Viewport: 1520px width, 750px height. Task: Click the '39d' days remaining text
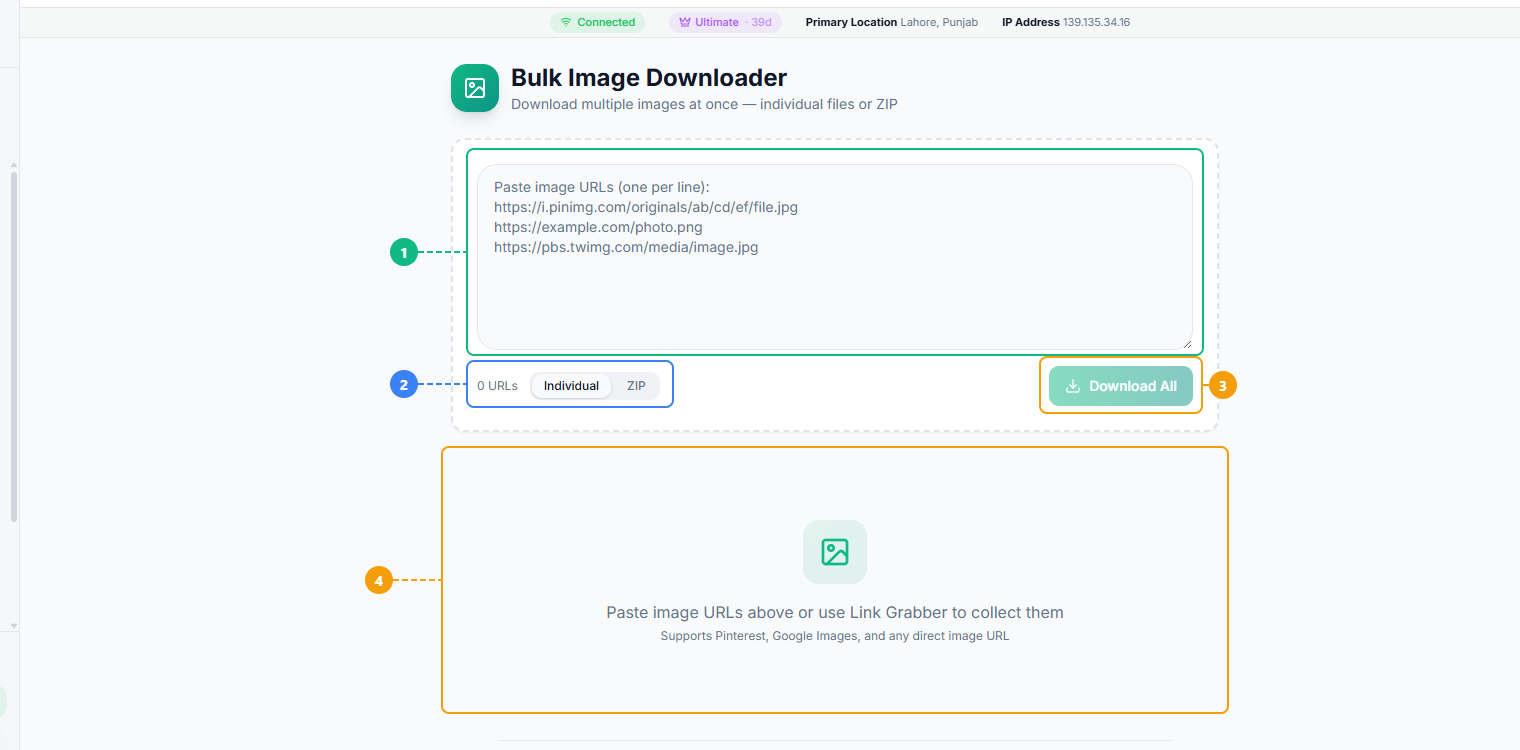pyautogui.click(x=762, y=22)
